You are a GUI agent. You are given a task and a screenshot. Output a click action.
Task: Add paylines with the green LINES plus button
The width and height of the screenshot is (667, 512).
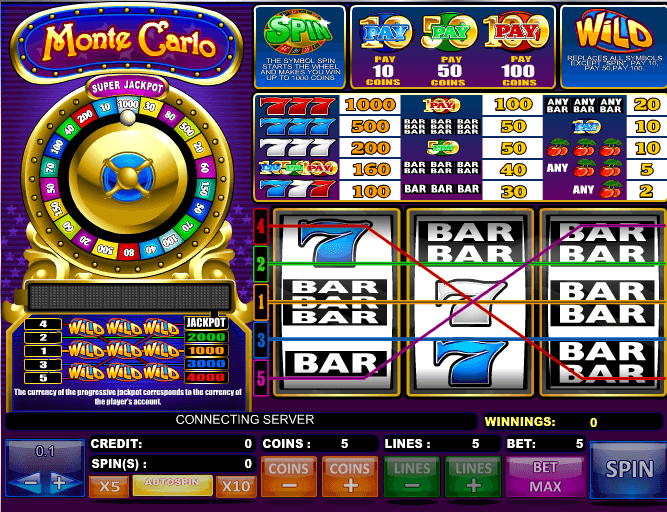click(473, 477)
